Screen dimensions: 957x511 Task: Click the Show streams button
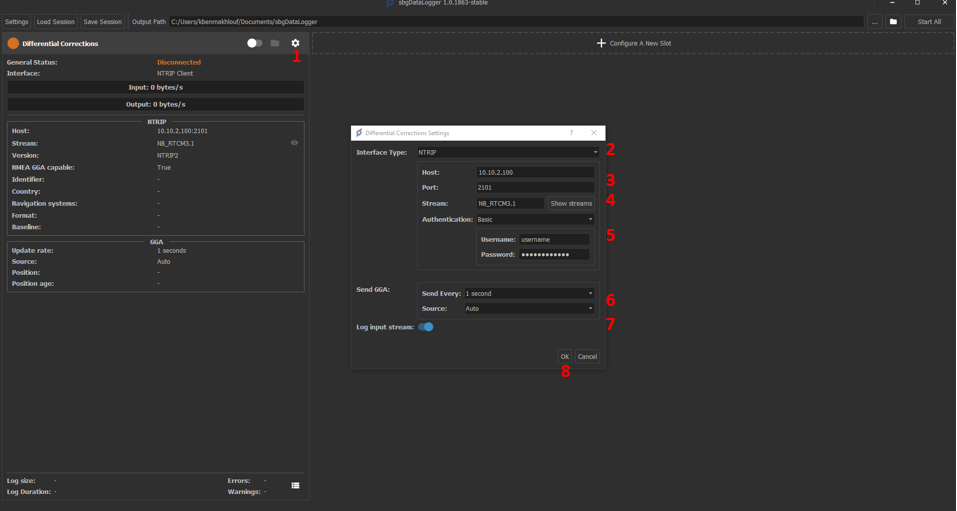click(571, 203)
